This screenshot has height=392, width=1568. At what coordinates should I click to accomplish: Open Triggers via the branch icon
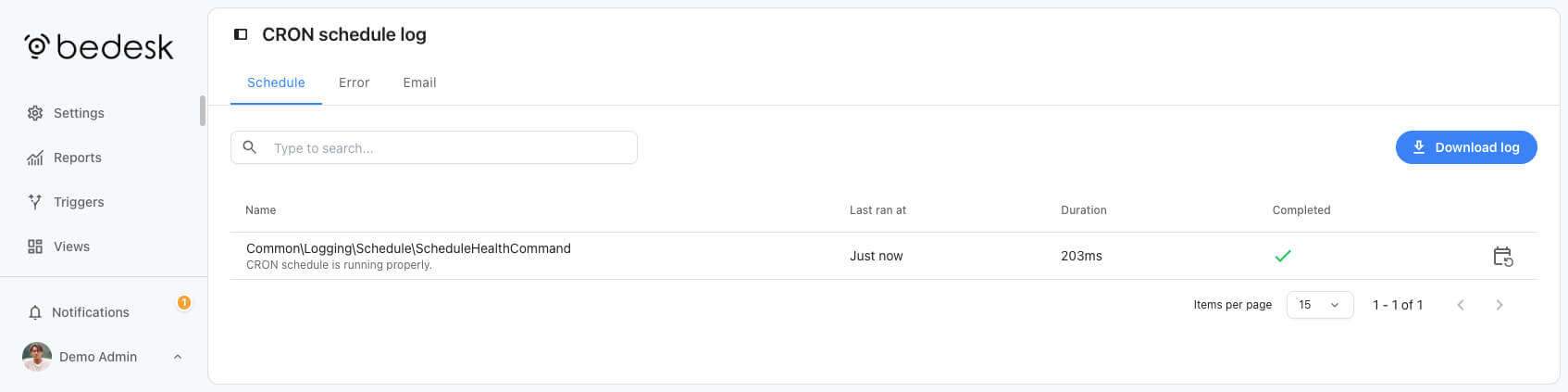coord(35,202)
